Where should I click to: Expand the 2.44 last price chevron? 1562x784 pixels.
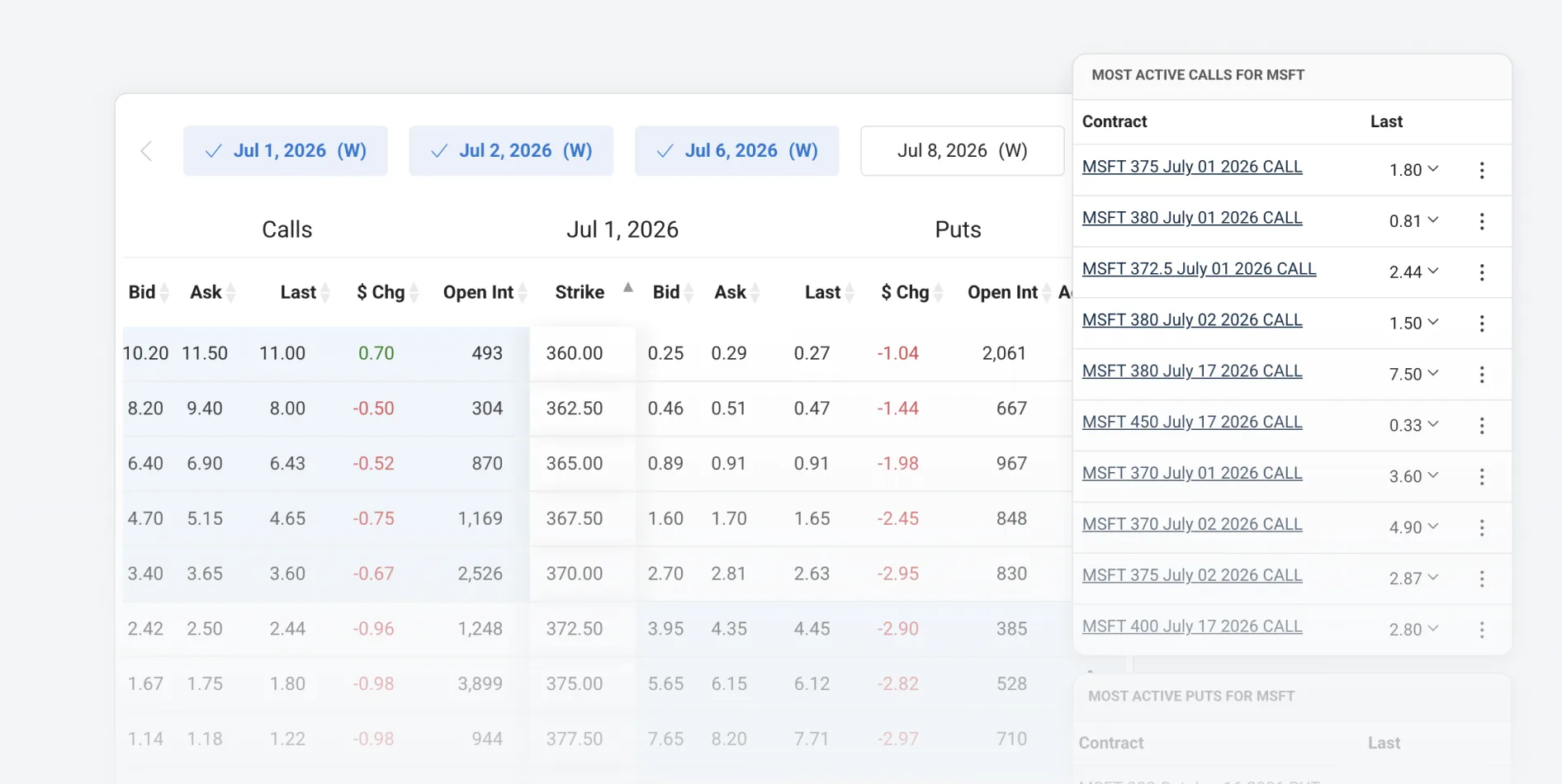coord(1433,272)
